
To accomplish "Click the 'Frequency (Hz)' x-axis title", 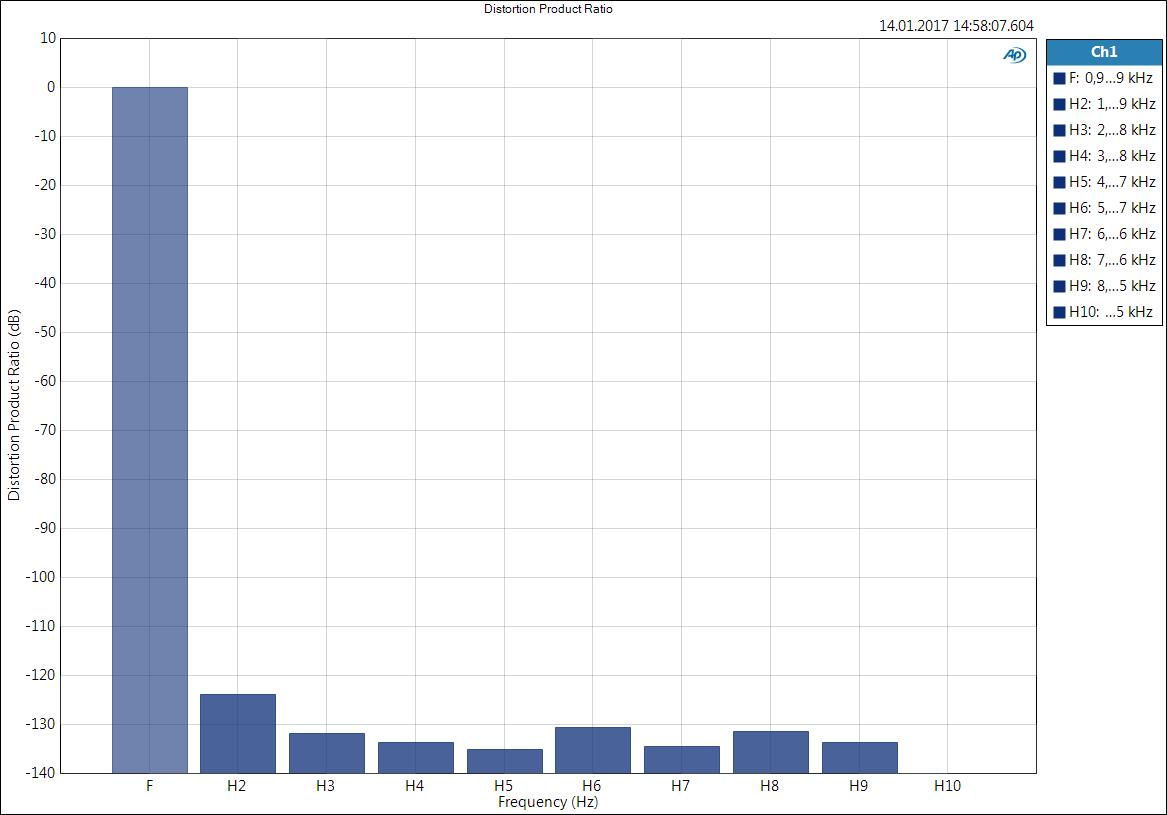I will [x=548, y=802].
